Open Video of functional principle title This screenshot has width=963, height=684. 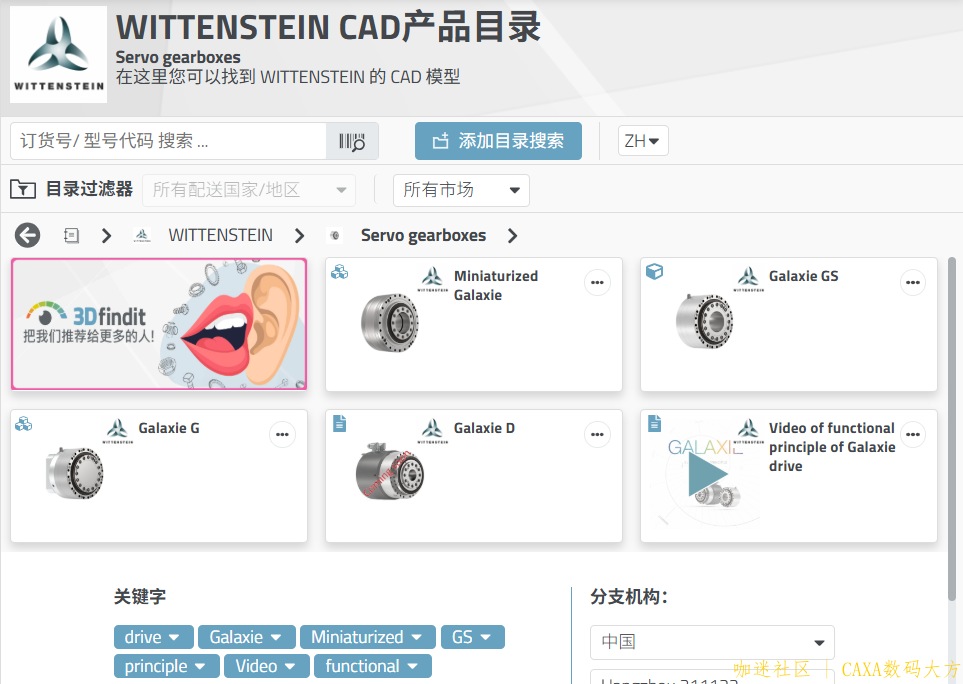click(832, 447)
